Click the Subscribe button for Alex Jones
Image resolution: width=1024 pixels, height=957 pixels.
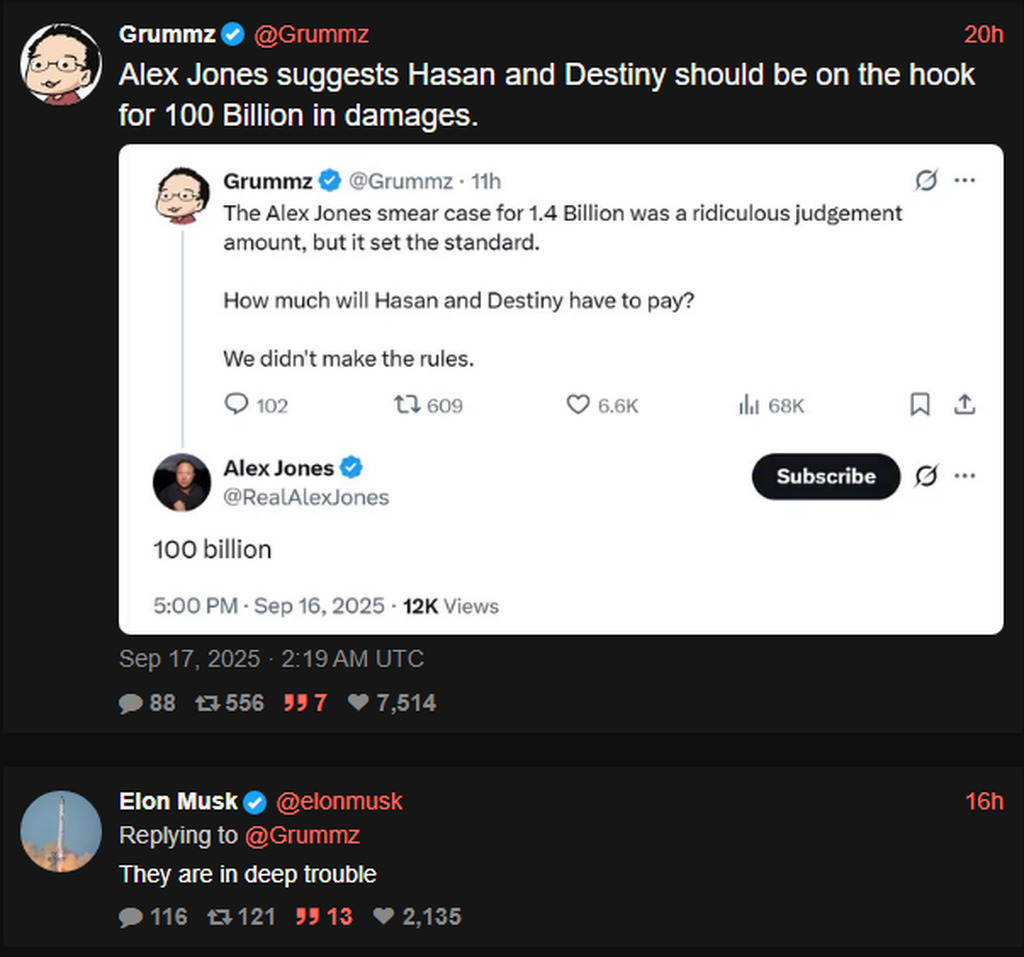825,477
